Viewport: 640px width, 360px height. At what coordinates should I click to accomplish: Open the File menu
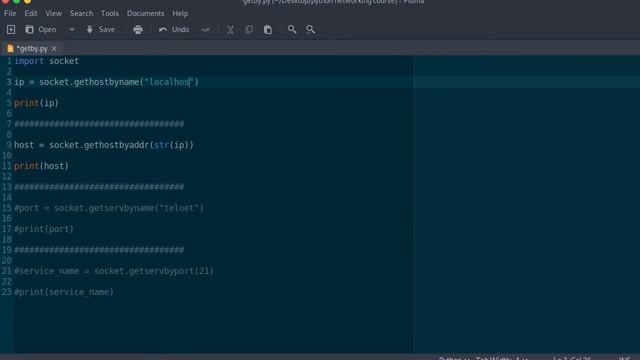coord(10,13)
